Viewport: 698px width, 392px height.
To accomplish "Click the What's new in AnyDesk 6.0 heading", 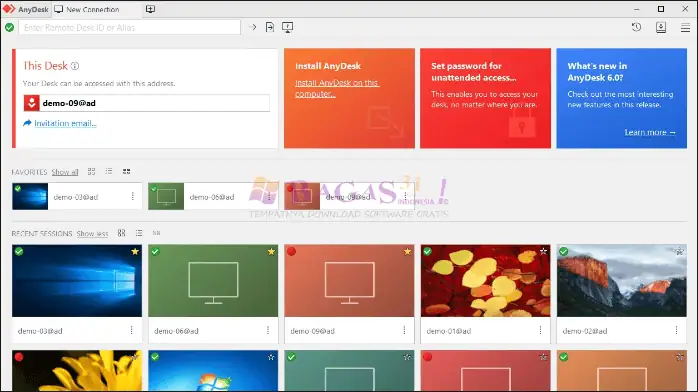I will click(x=597, y=72).
